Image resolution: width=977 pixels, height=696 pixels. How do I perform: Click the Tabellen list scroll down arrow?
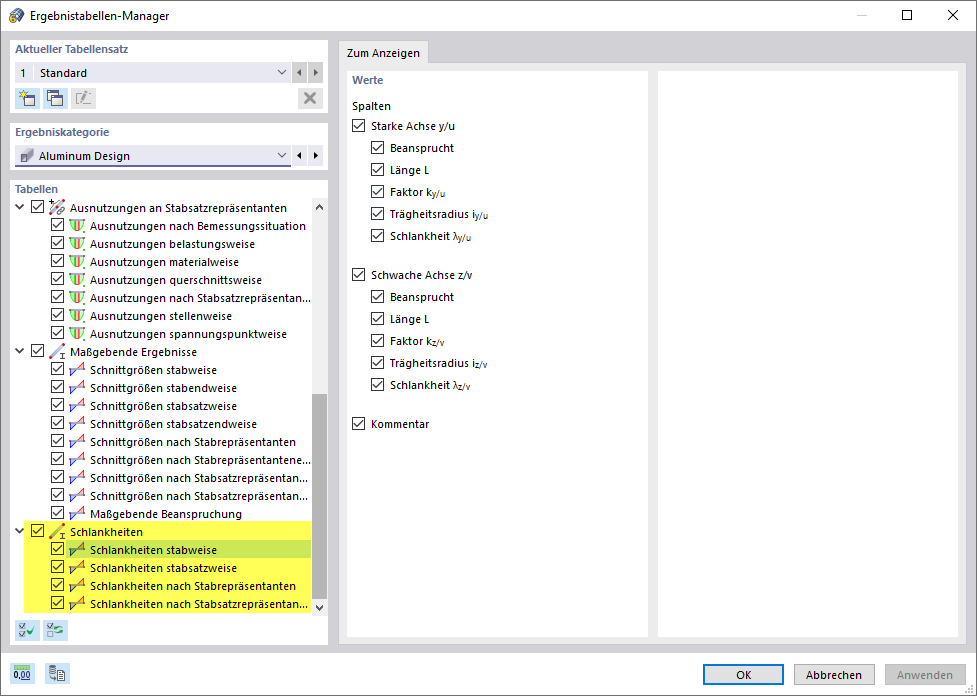[x=319, y=607]
